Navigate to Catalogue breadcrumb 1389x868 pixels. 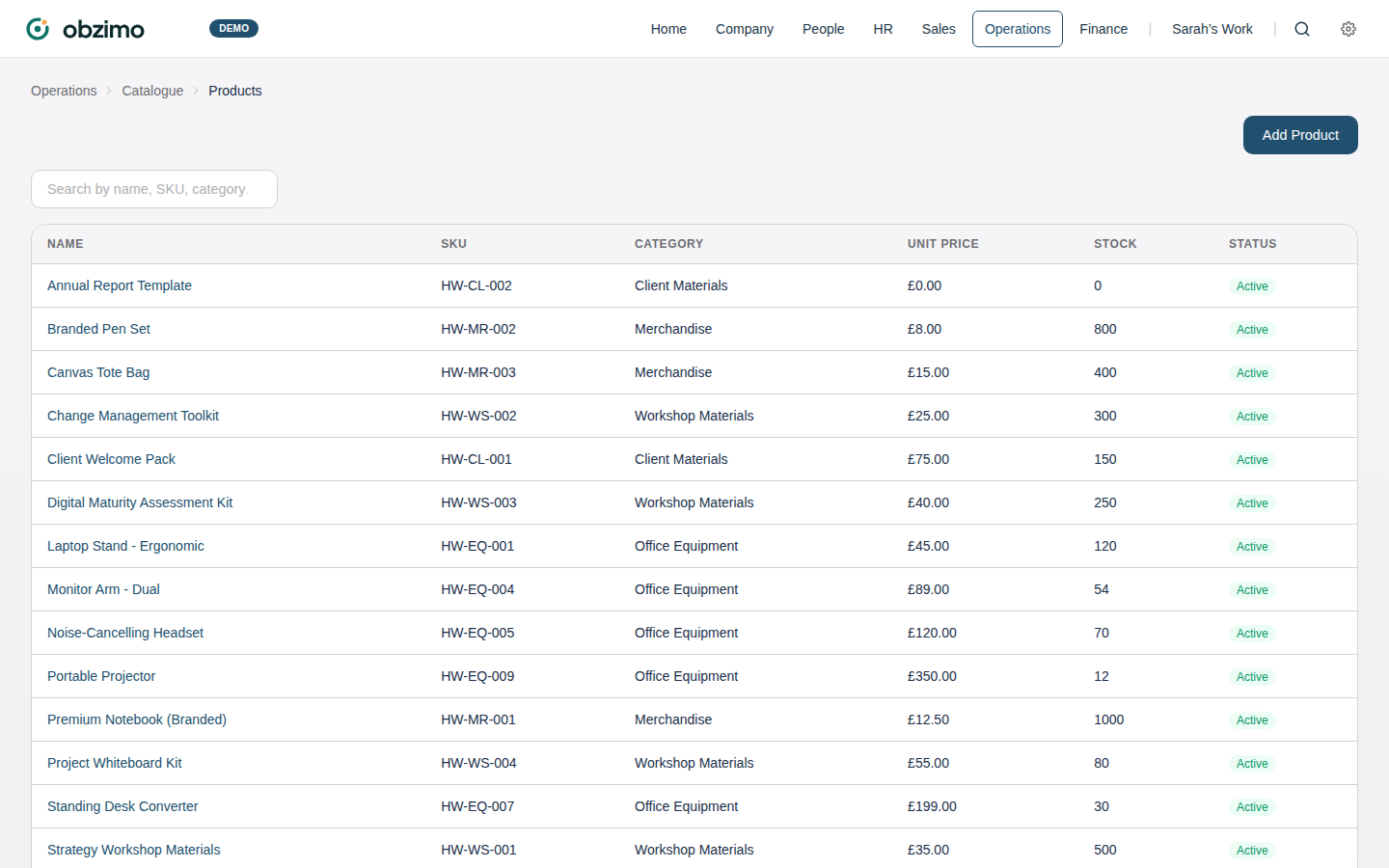(152, 91)
